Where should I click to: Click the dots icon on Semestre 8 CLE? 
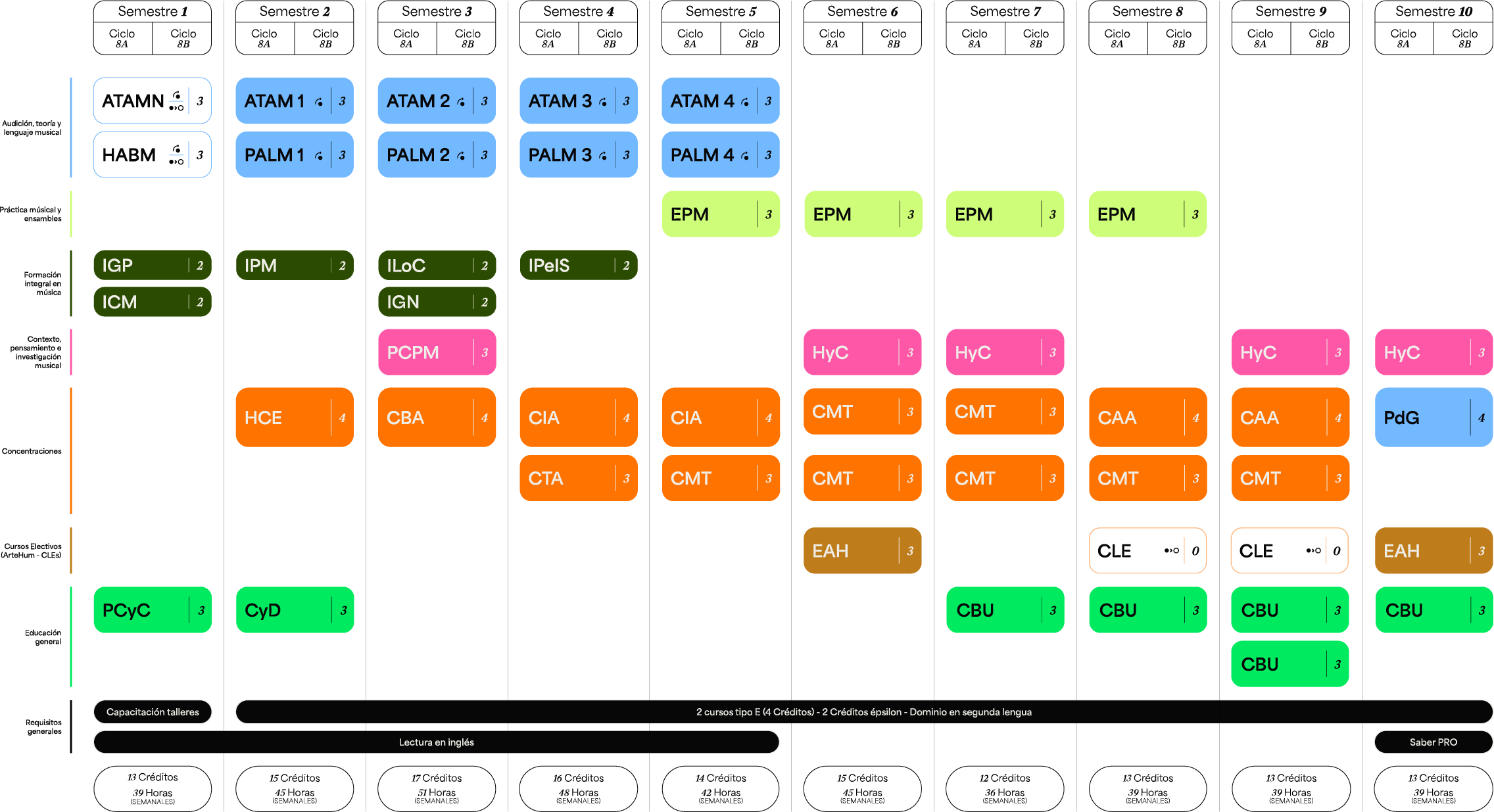(x=1172, y=551)
